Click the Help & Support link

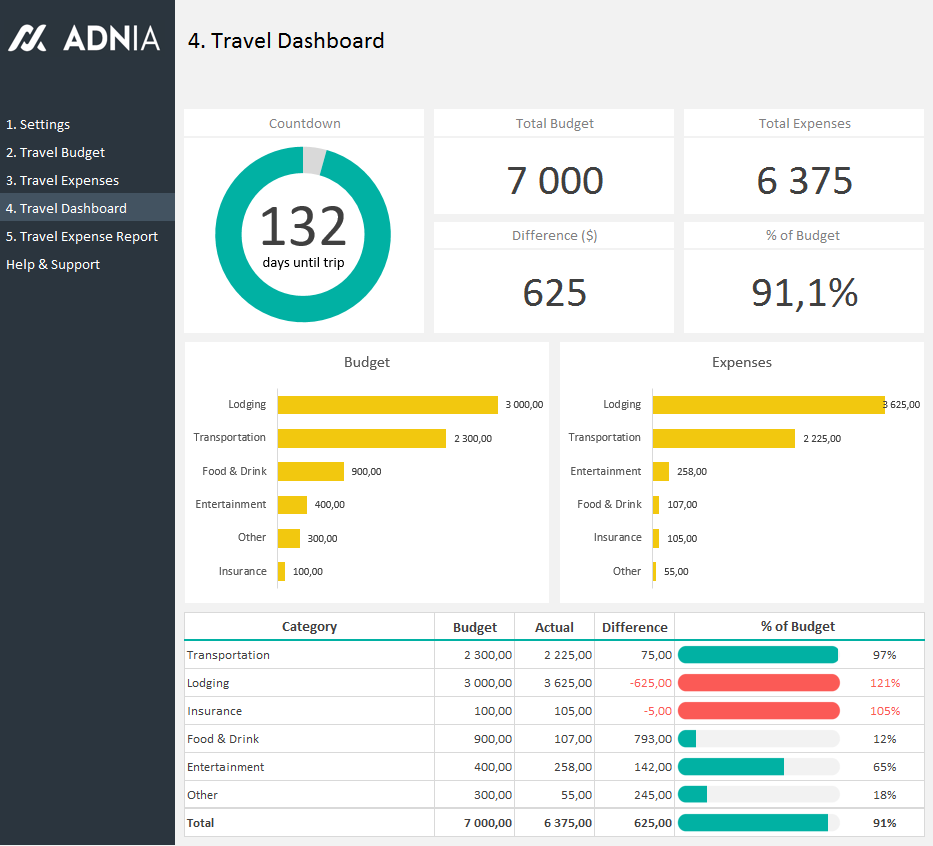coord(53,265)
